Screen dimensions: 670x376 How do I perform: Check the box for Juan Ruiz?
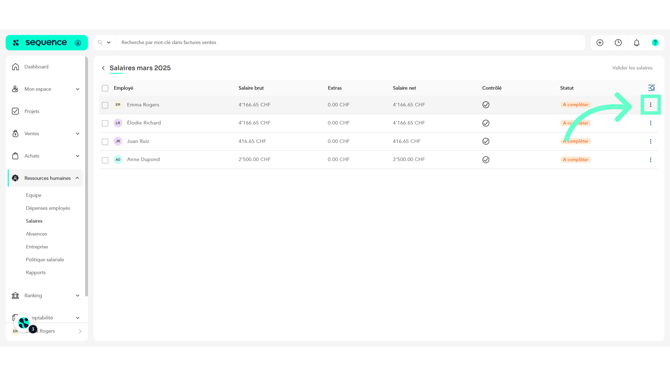point(105,142)
